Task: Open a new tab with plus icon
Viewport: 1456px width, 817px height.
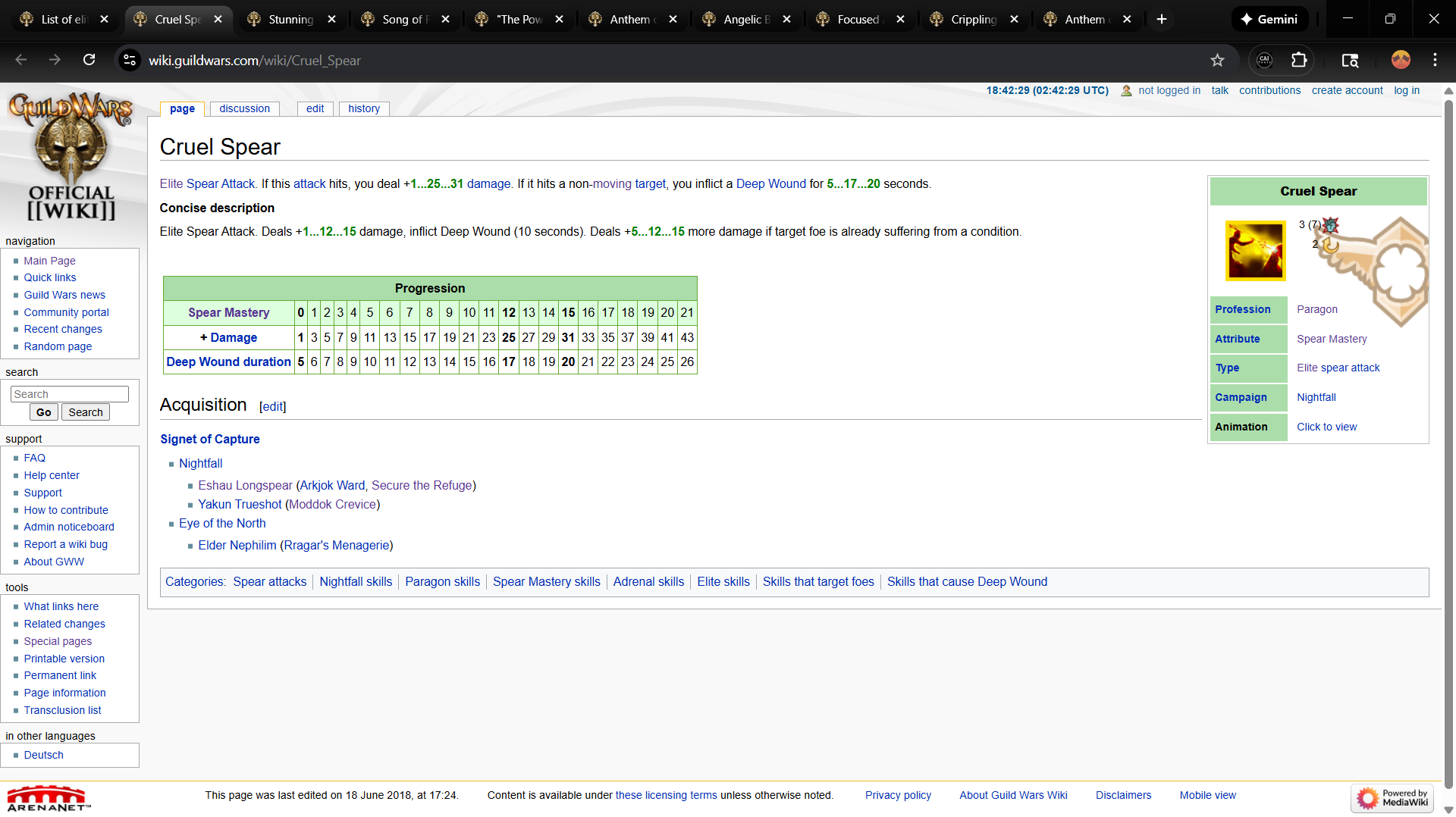Action: click(x=1161, y=19)
